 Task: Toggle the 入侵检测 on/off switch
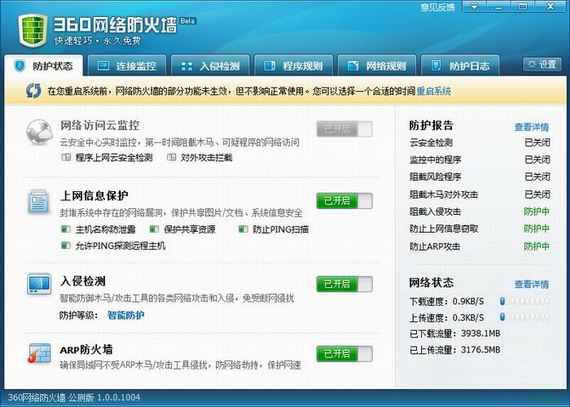click(x=344, y=284)
